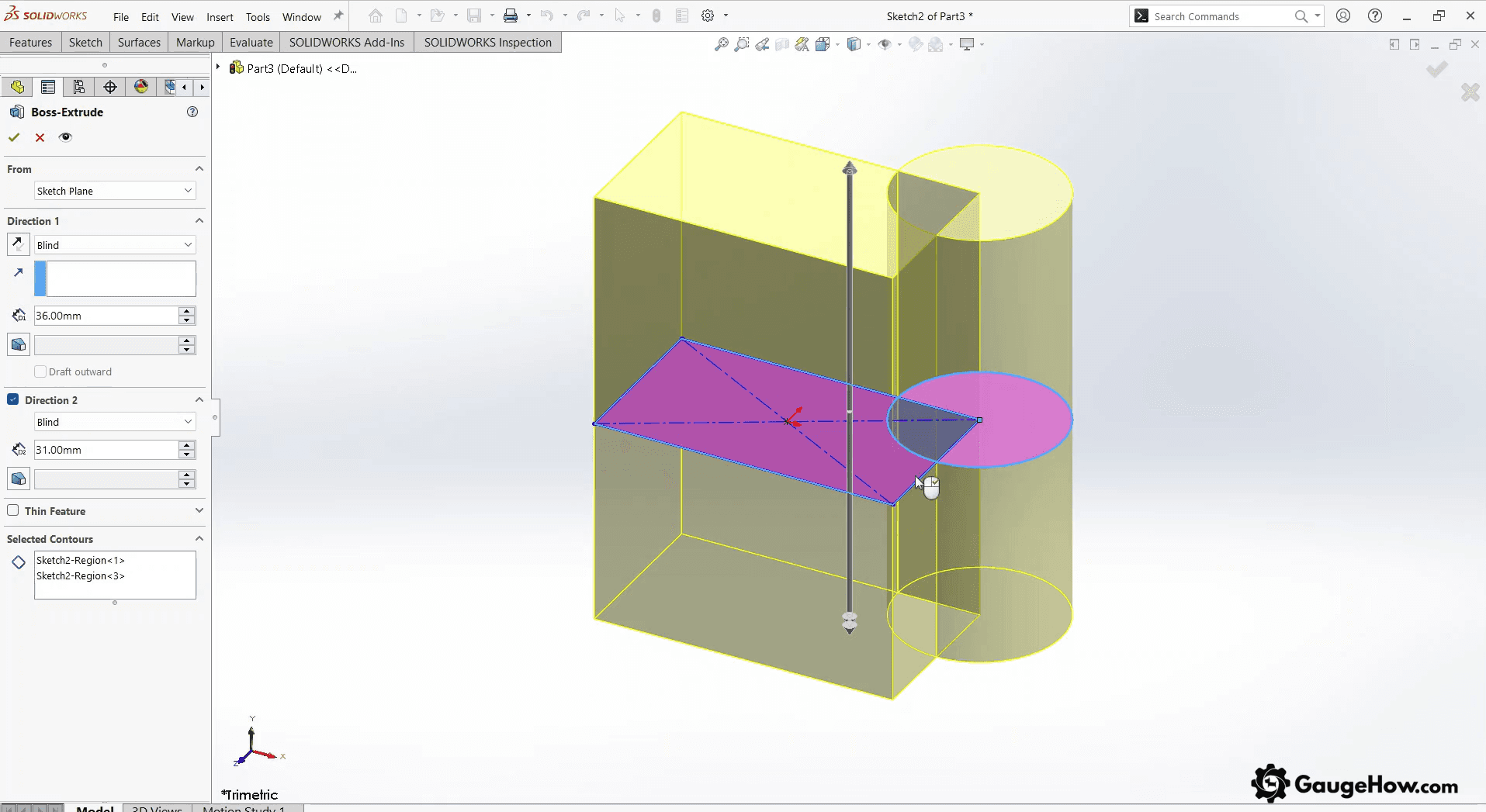Switch to the Evaluate ribbon tab
The height and width of the screenshot is (812, 1486).
250,42
